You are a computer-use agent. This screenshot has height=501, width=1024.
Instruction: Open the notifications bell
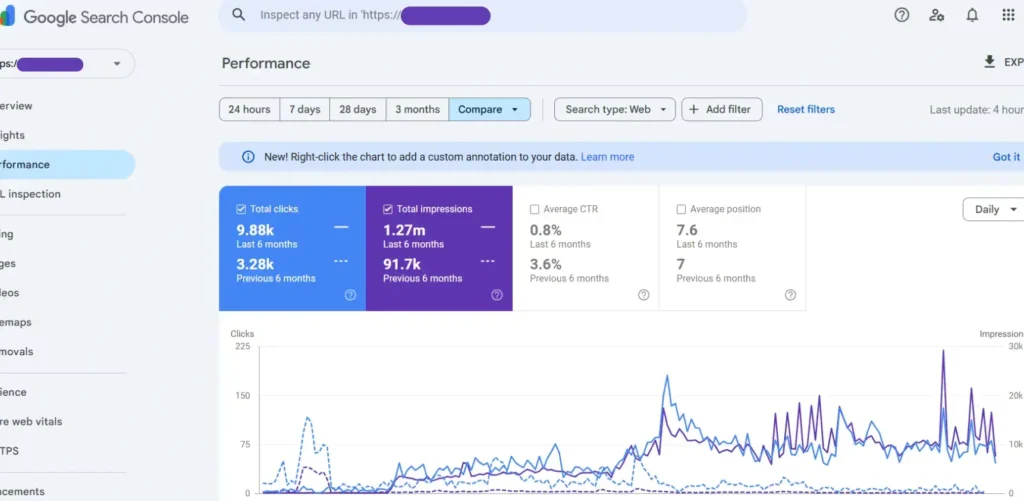pos(972,15)
